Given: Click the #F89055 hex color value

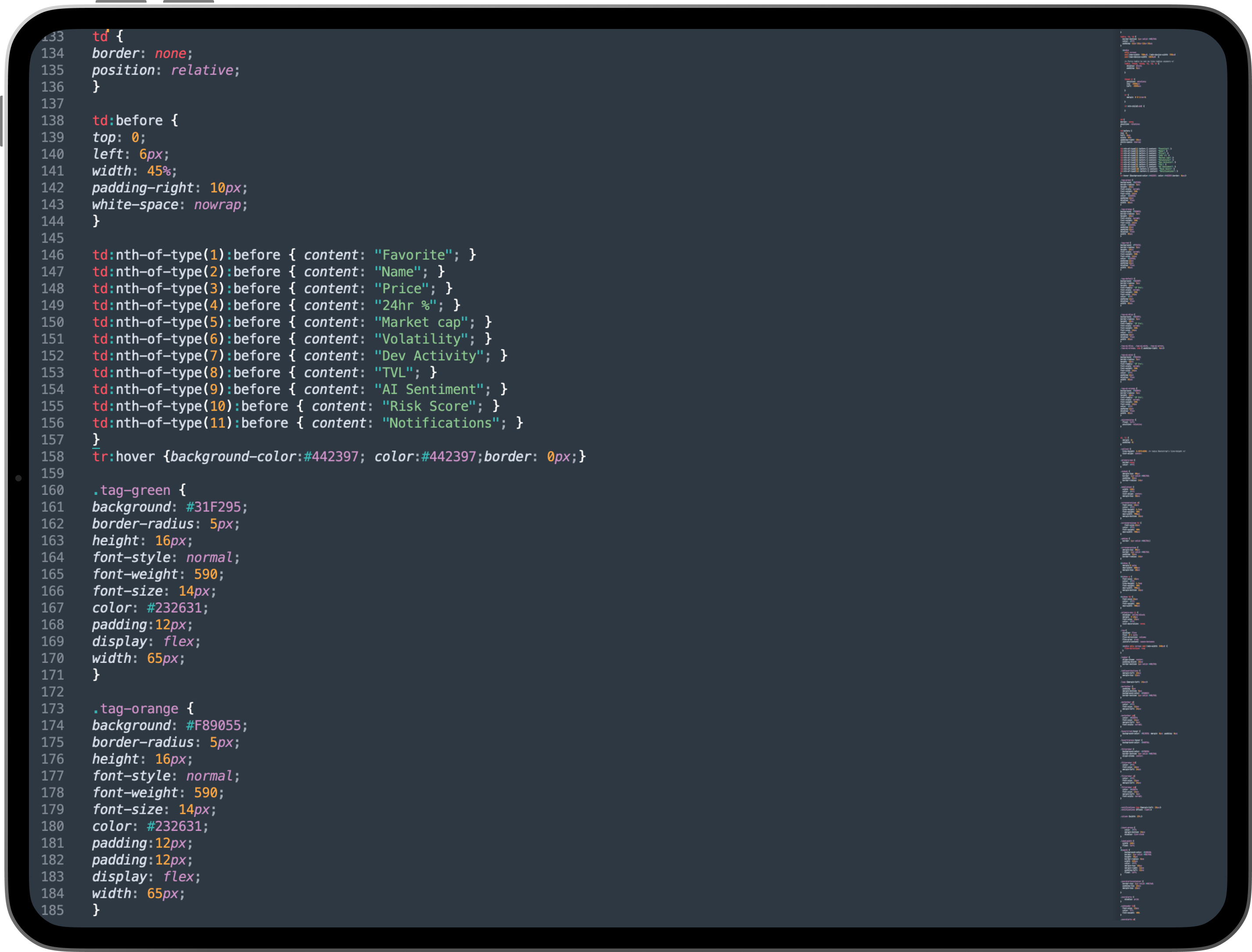Looking at the screenshot, I should [x=214, y=726].
